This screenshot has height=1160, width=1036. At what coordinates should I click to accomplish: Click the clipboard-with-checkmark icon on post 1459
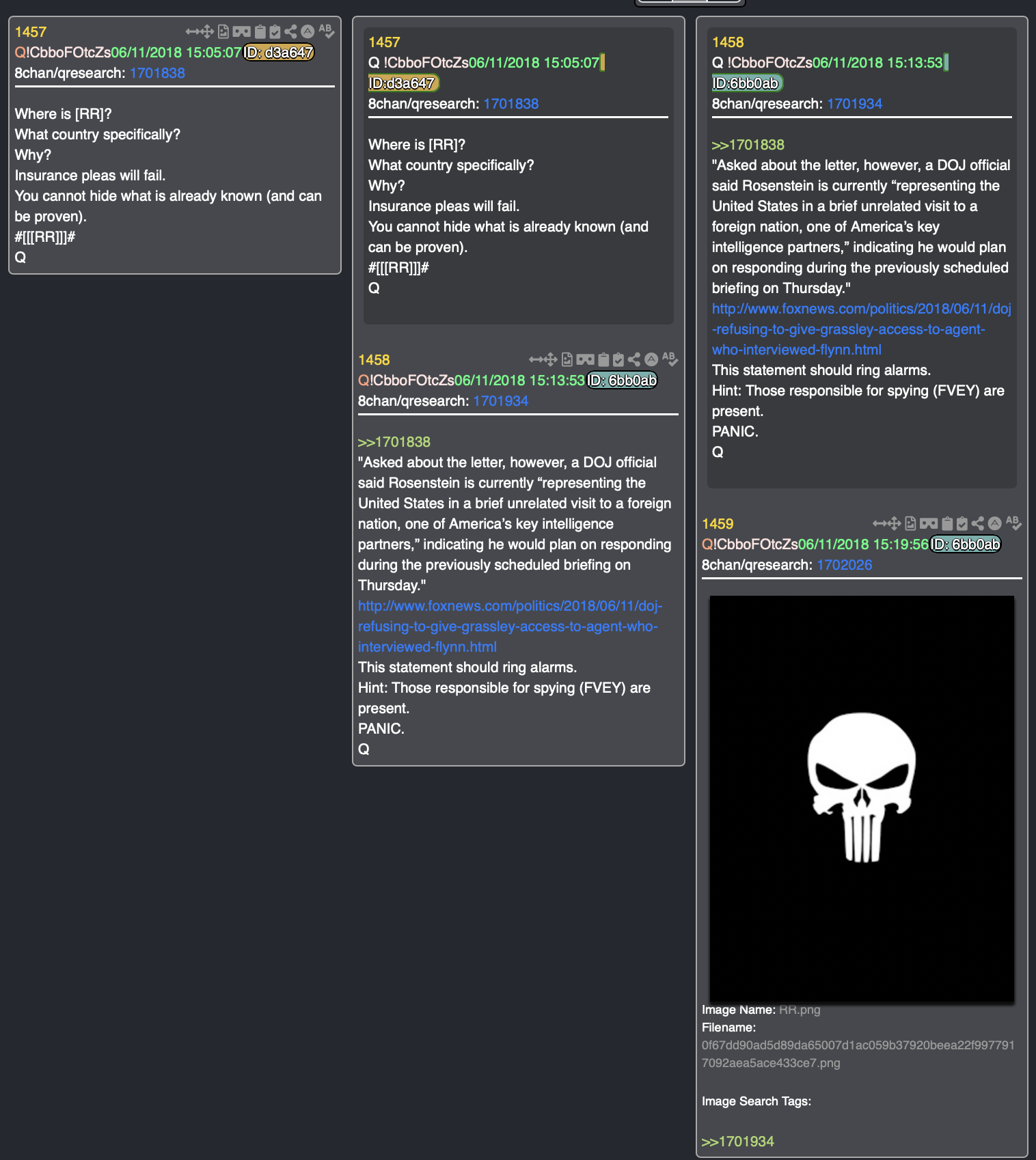tap(962, 523)
